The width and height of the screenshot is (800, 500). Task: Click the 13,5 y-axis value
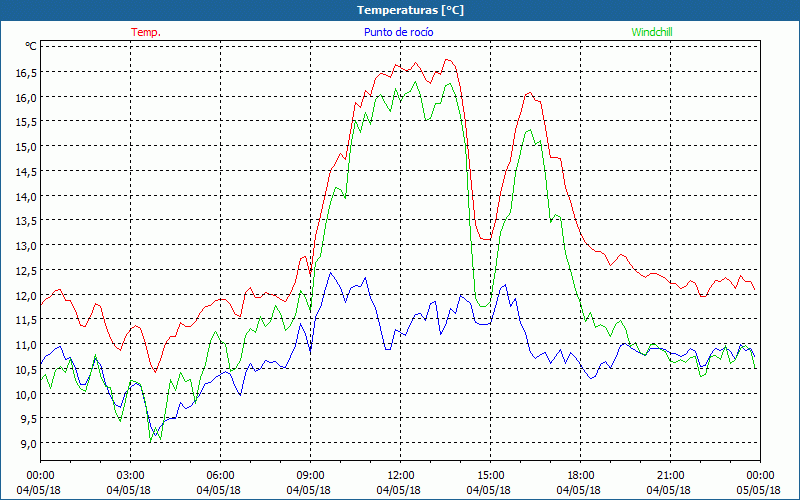(x=26, y=221)
